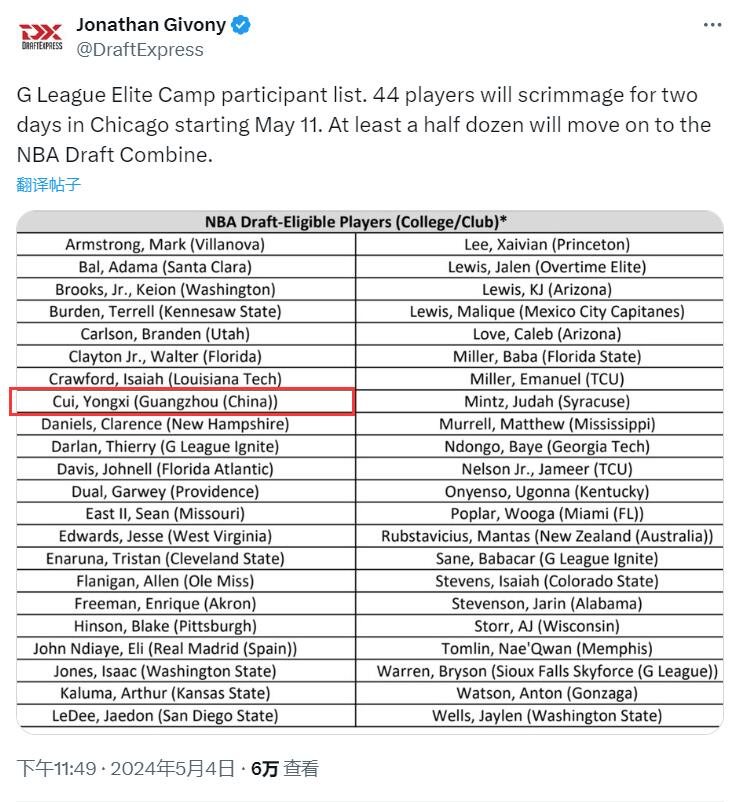744x802 pixels.
Task: Click LeDee, Jaedon (San Diego State) entry
Action: [x=165, y=716]
